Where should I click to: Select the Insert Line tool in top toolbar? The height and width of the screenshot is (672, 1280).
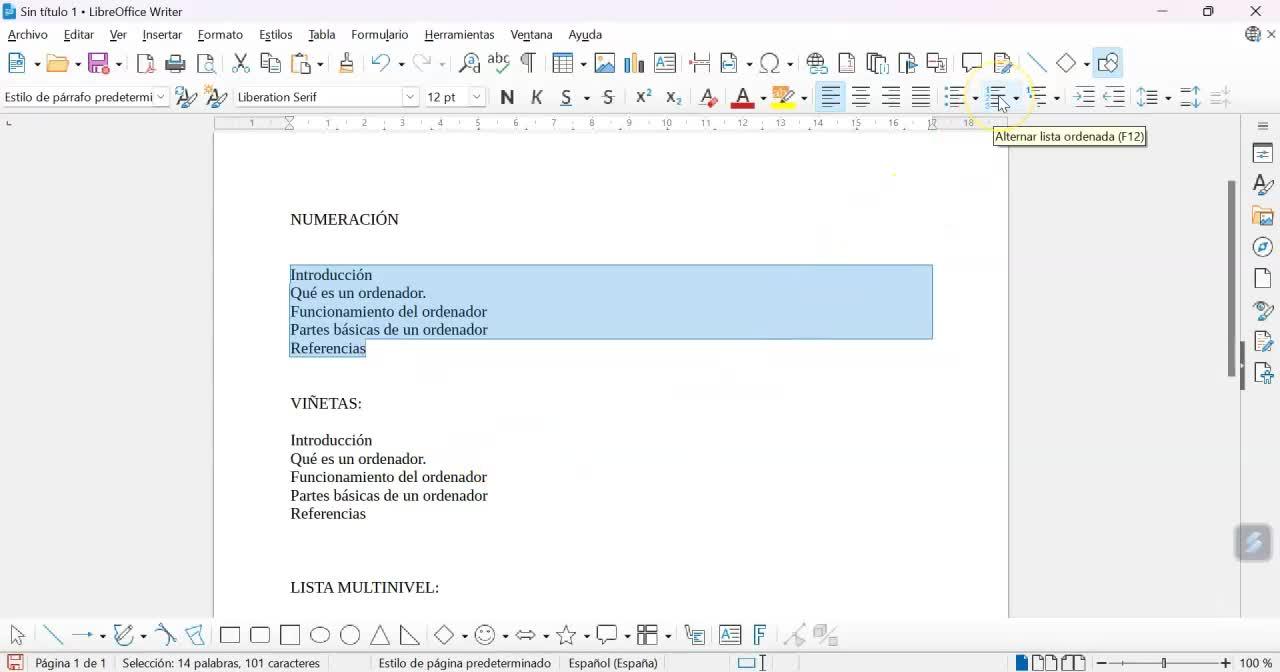coord(1037,63)
